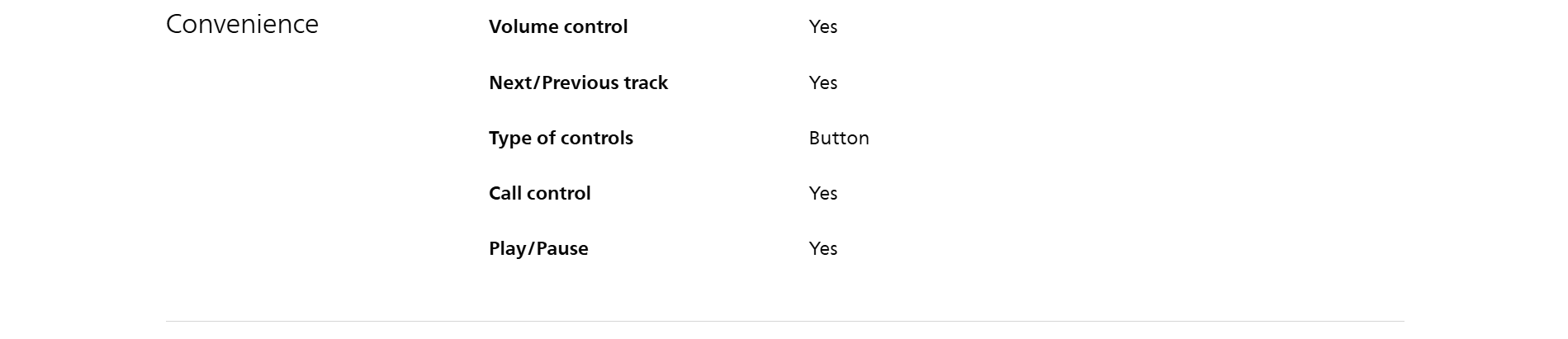Select the Next/Previous track label
This screenshot has width=1568, height=339.
click(x=578, y=82)
